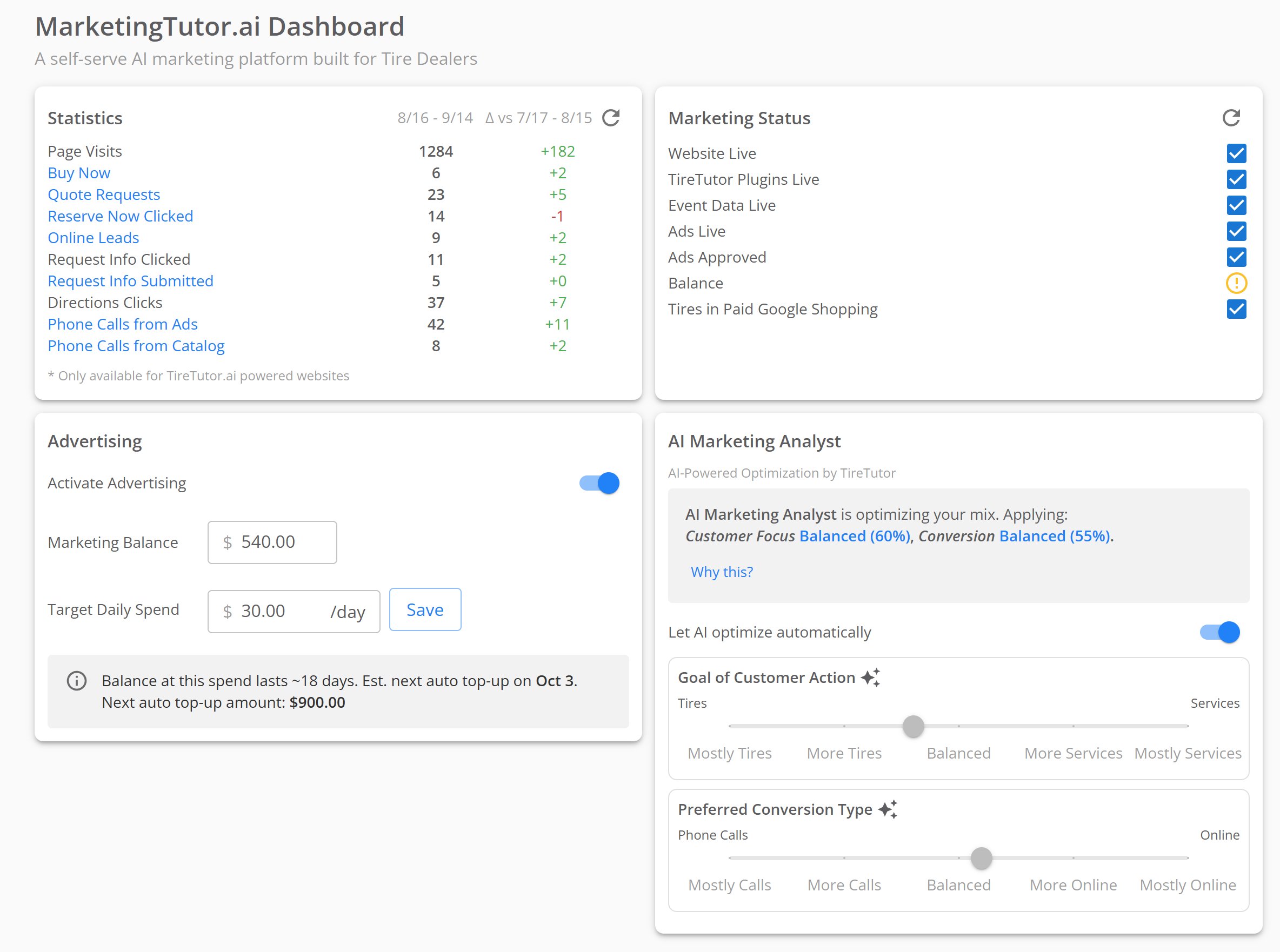Toggle the TireTutor Plugins Live checkbox
The image size is (1280, 952).
[1236, 179]
